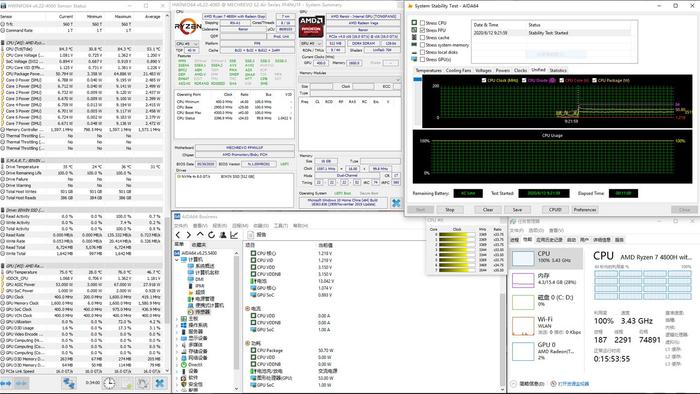Viewport: 700px width, 394px height.
Task: Expand 主板 motherboard node in AIDA64 tree
Action: 177,319
